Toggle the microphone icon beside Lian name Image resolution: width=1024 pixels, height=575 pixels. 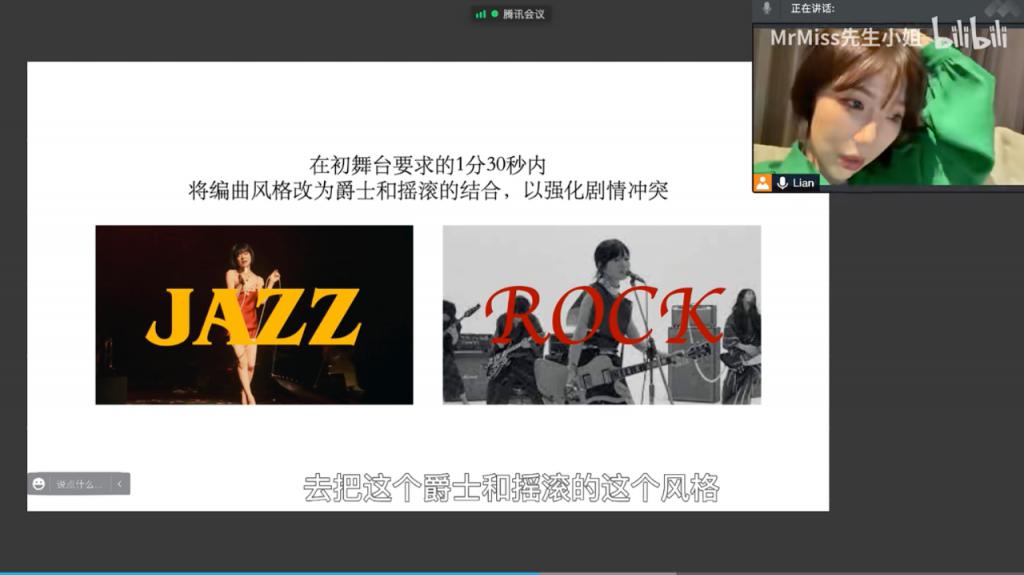point(782,183)
